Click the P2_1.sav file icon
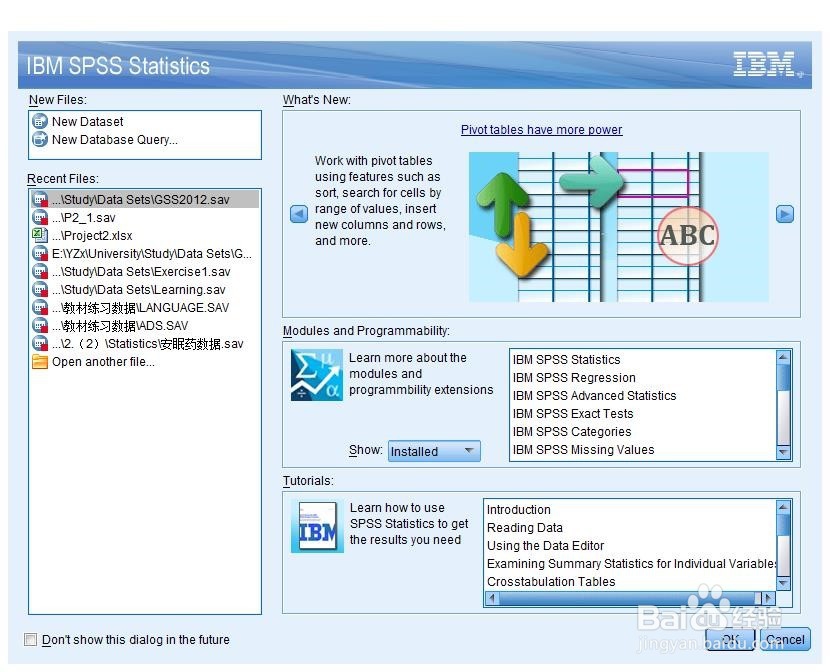The image size is (830, 672). point(40,217)
